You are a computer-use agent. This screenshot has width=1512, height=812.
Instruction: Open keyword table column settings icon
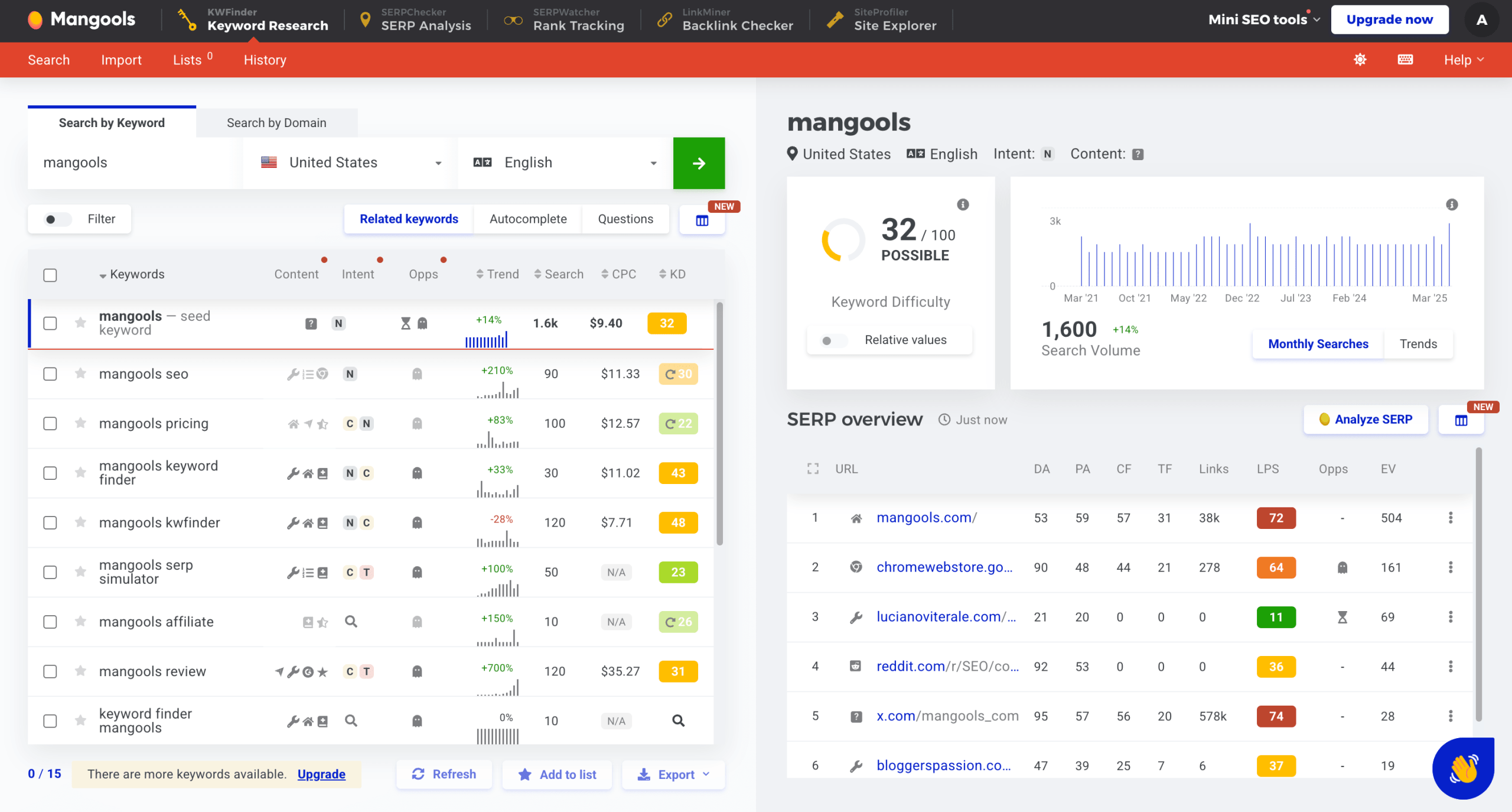click(702, 220)
